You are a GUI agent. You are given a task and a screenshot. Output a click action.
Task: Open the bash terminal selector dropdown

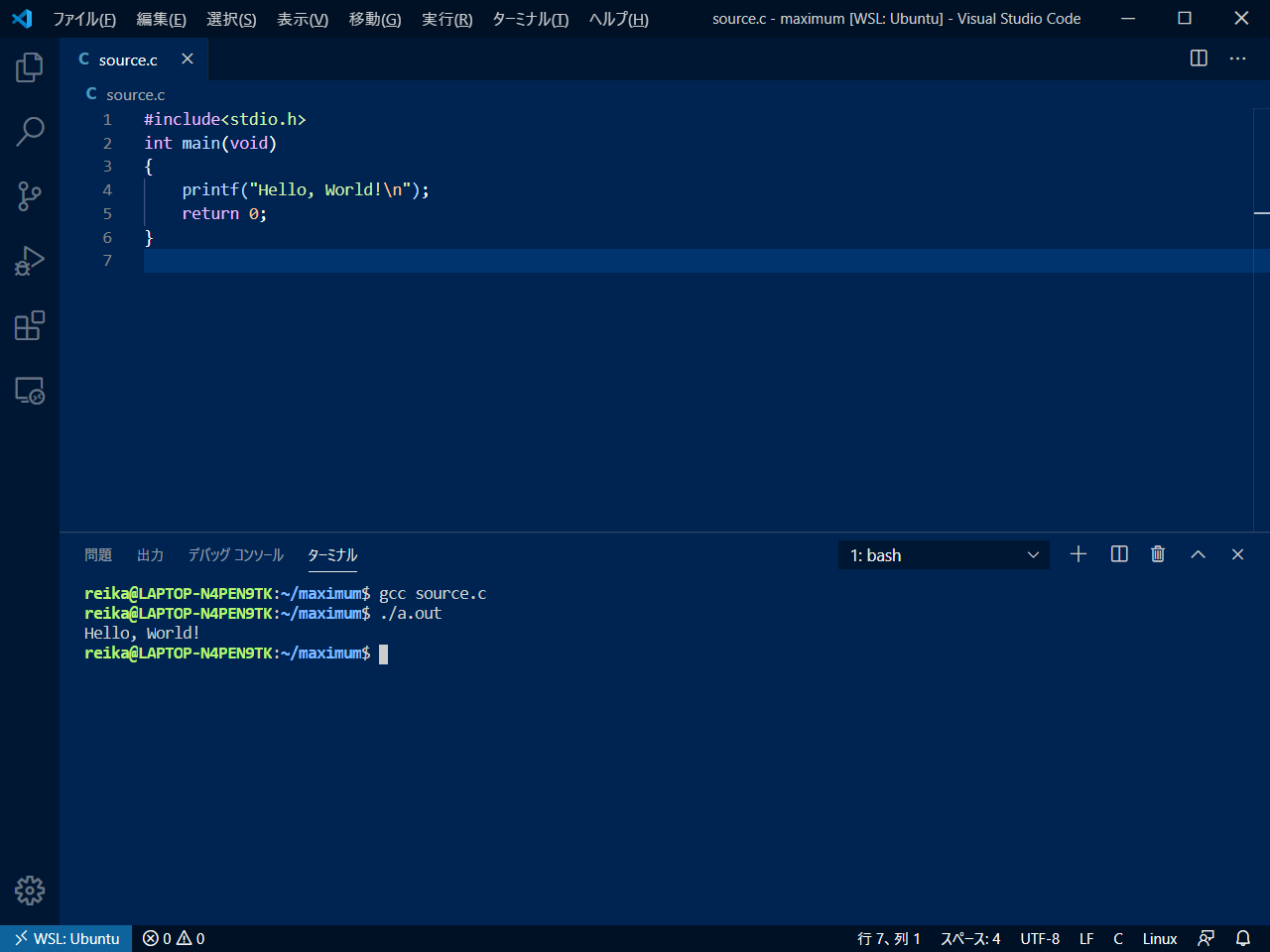coord(943,555)
